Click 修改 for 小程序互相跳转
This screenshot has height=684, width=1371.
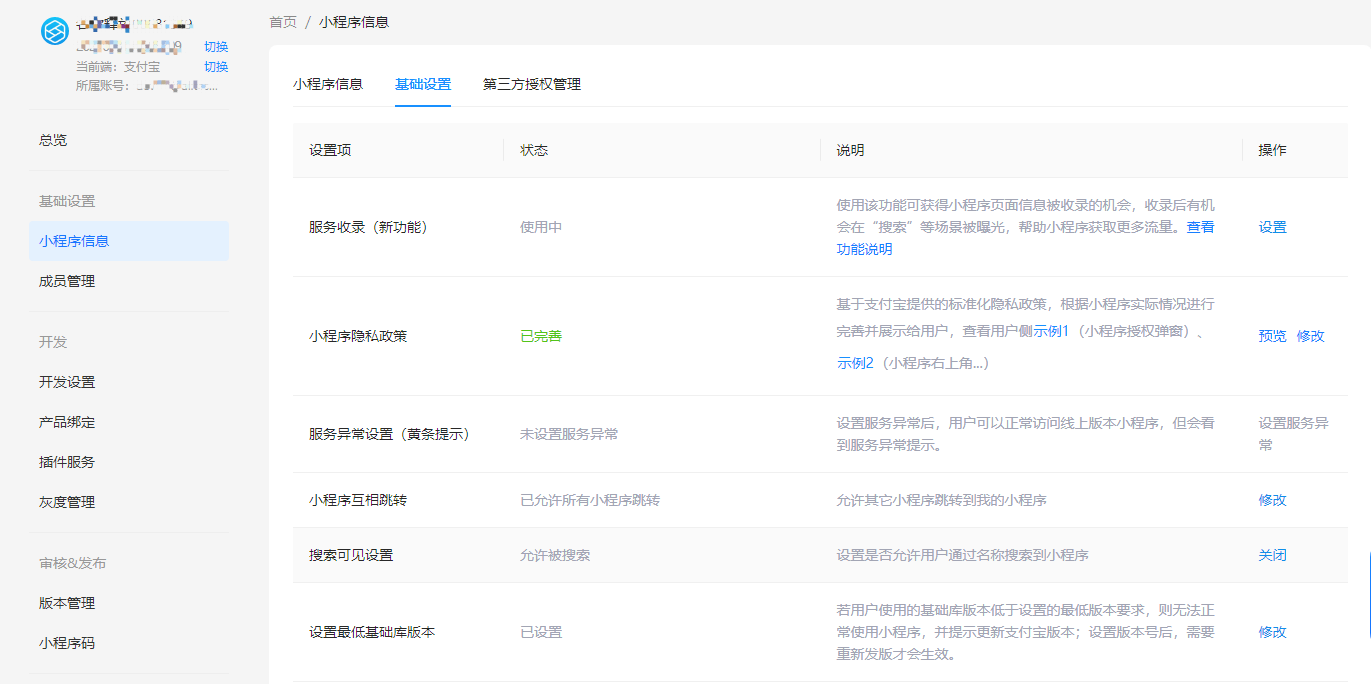(x=1273, y=500)
